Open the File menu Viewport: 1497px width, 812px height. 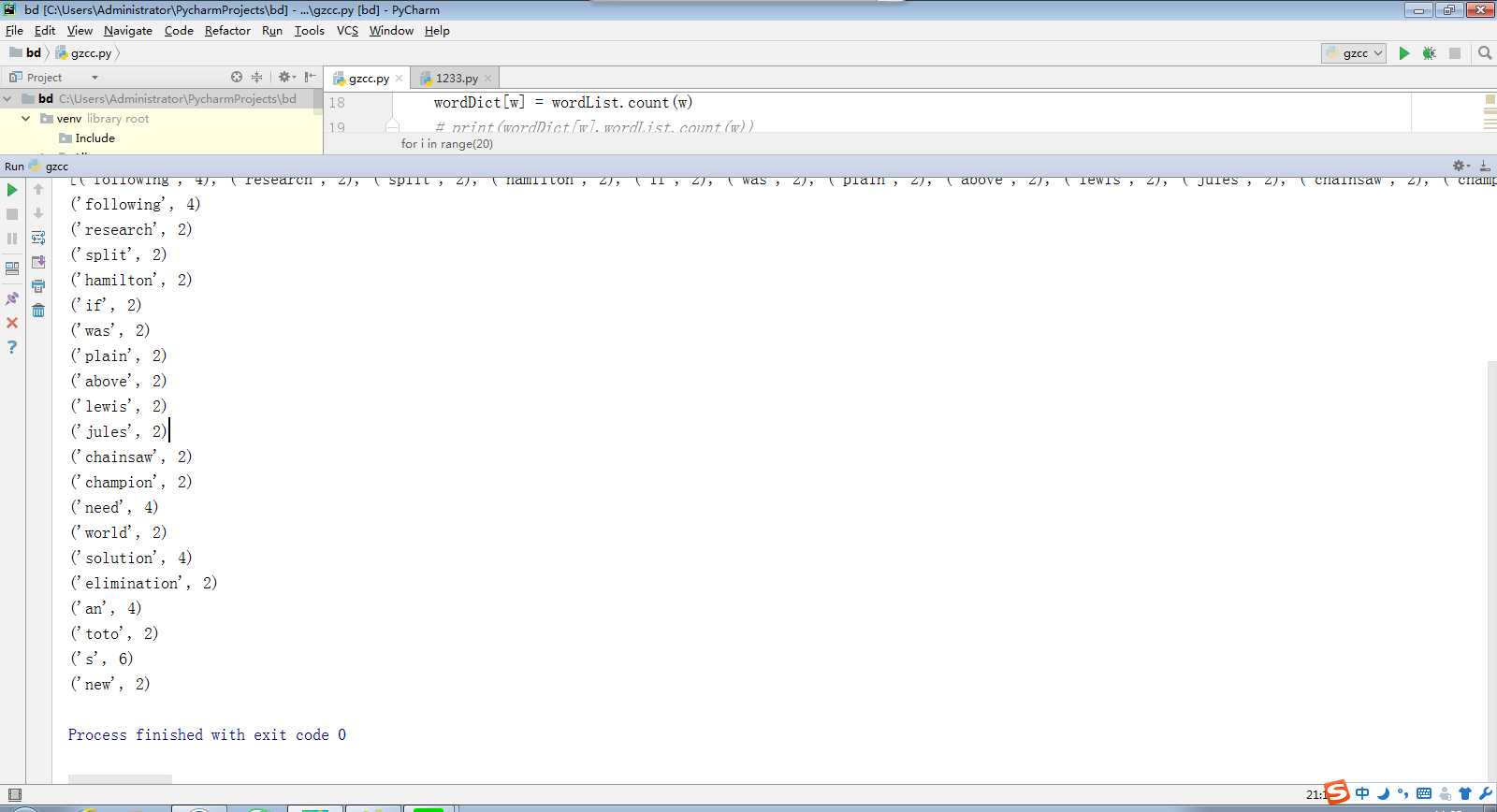(14, 30)
